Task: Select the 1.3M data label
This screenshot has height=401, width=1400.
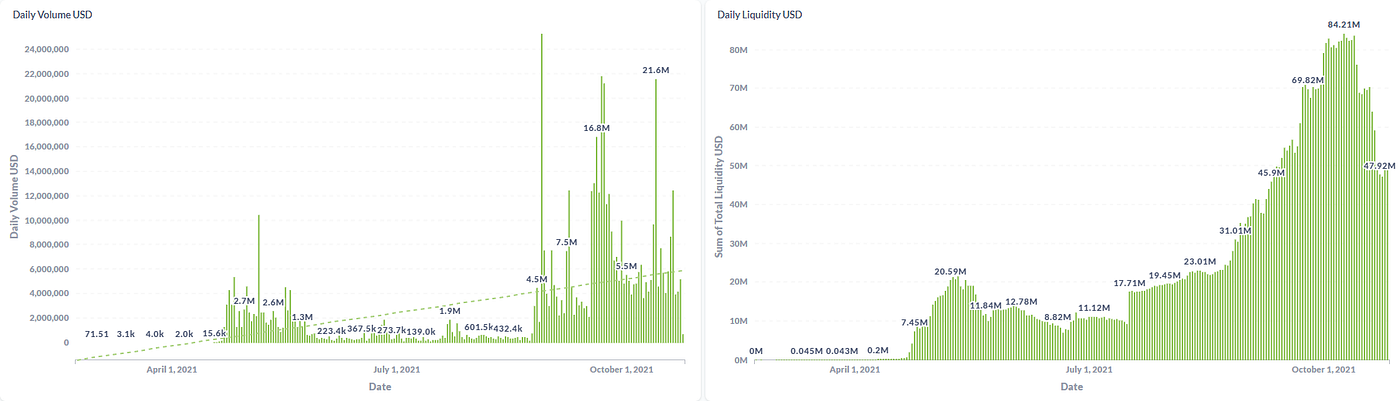Action: pos(302,317)
